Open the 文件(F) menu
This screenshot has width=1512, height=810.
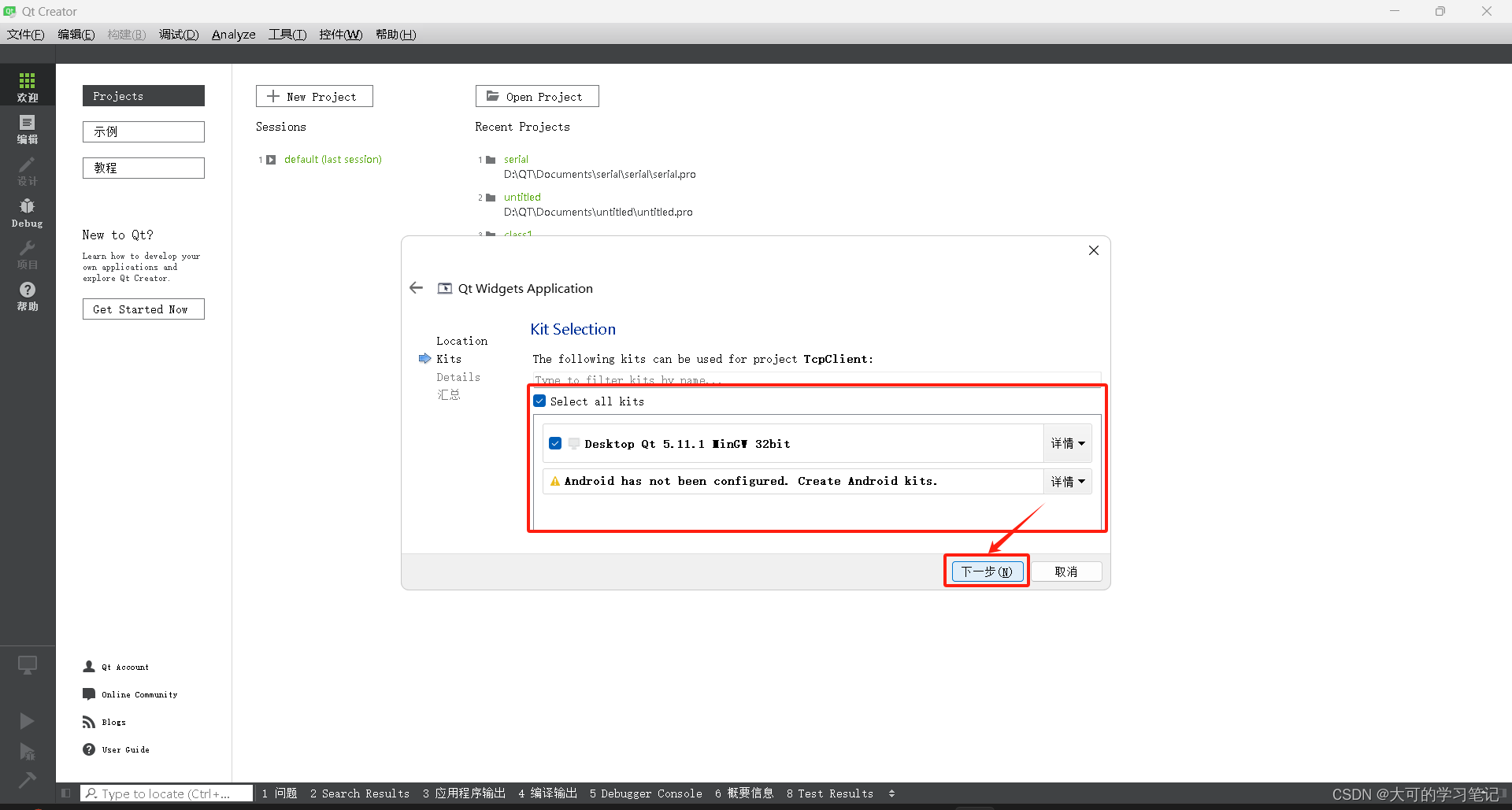pos(25,35)
